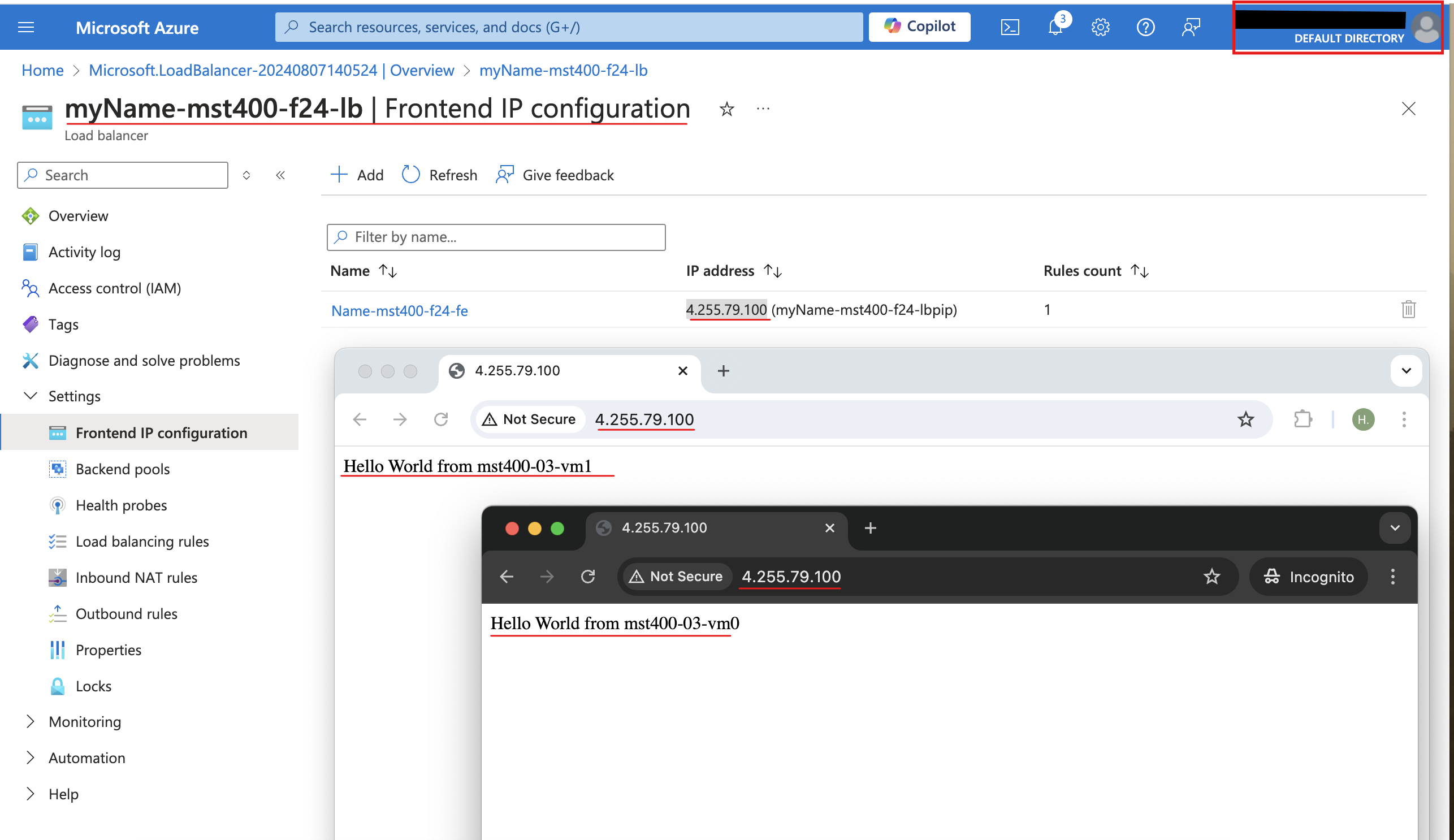
Task: Add a new frontend IP configuration
Action: [357, 175]
